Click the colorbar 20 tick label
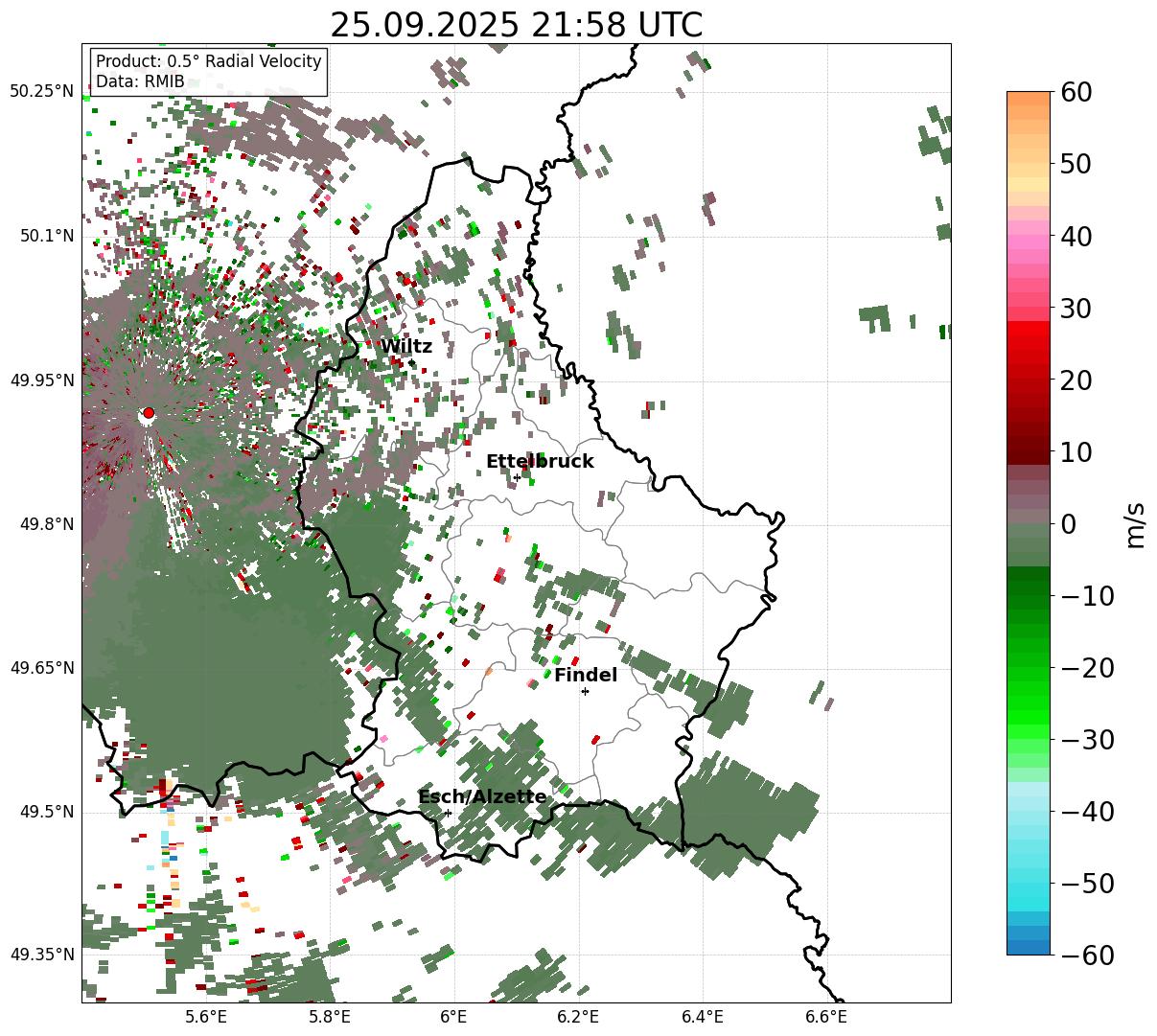Image resolution: width=1157 pixels, height=1036 pixels. (1076, 380)
